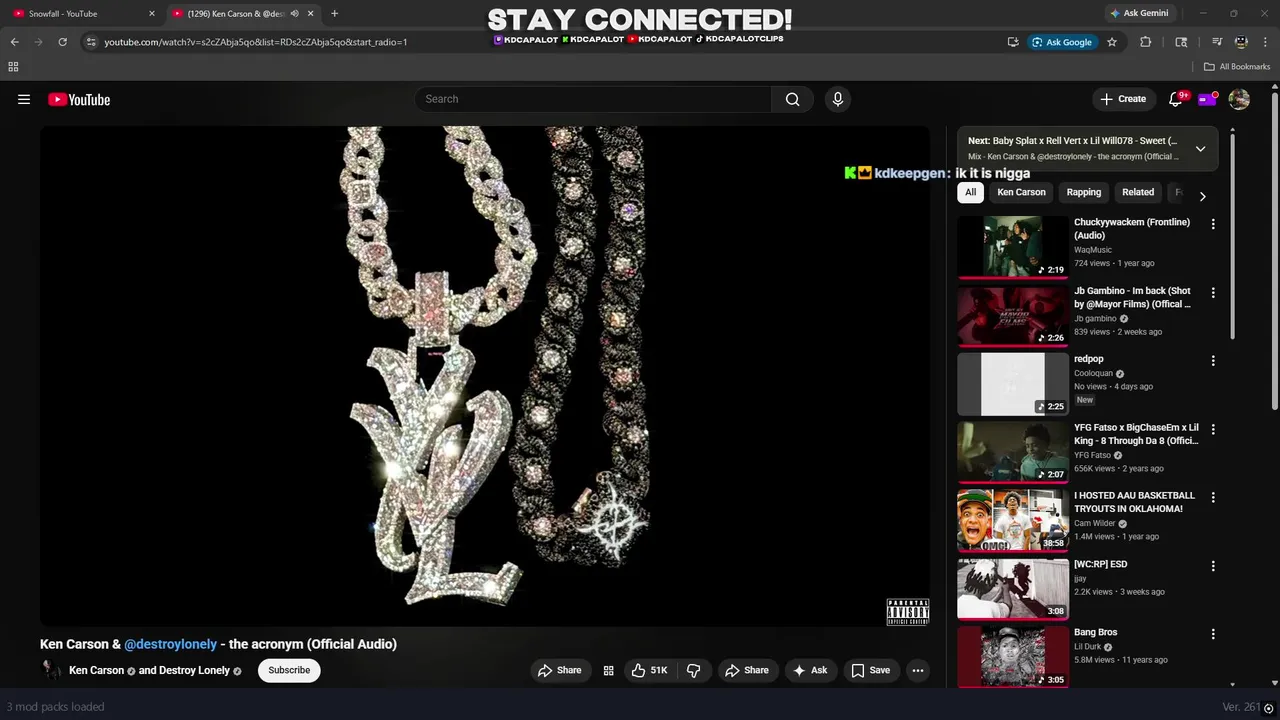The image size is (1280, 720).
Task: Click the install app icon in address bar
Action: [x=1013, y=42]
